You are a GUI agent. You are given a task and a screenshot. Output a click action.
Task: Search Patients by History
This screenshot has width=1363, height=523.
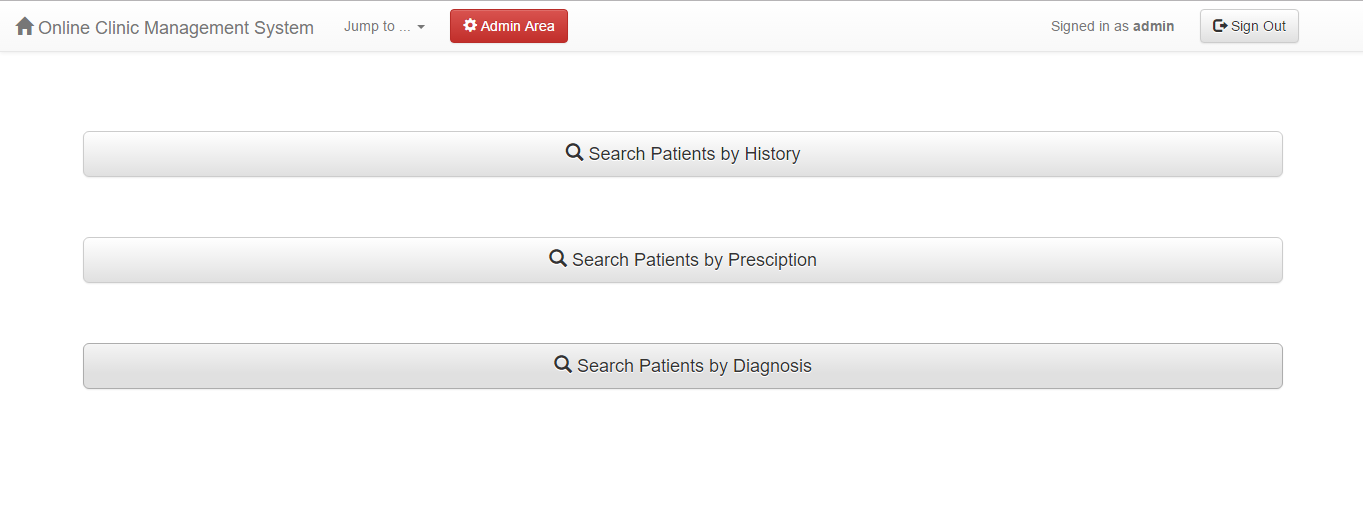pyautogui.click(x=682, y=154)
